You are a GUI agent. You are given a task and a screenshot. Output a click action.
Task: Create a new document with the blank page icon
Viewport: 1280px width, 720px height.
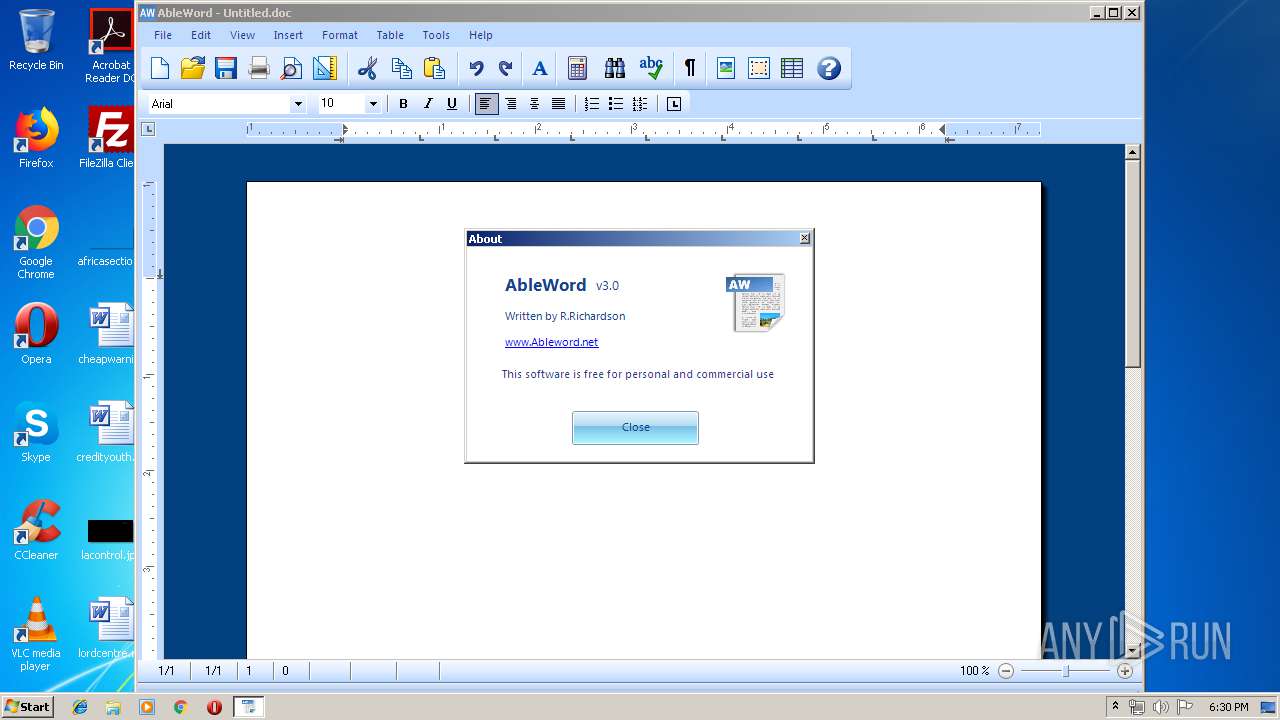(160, 68)
